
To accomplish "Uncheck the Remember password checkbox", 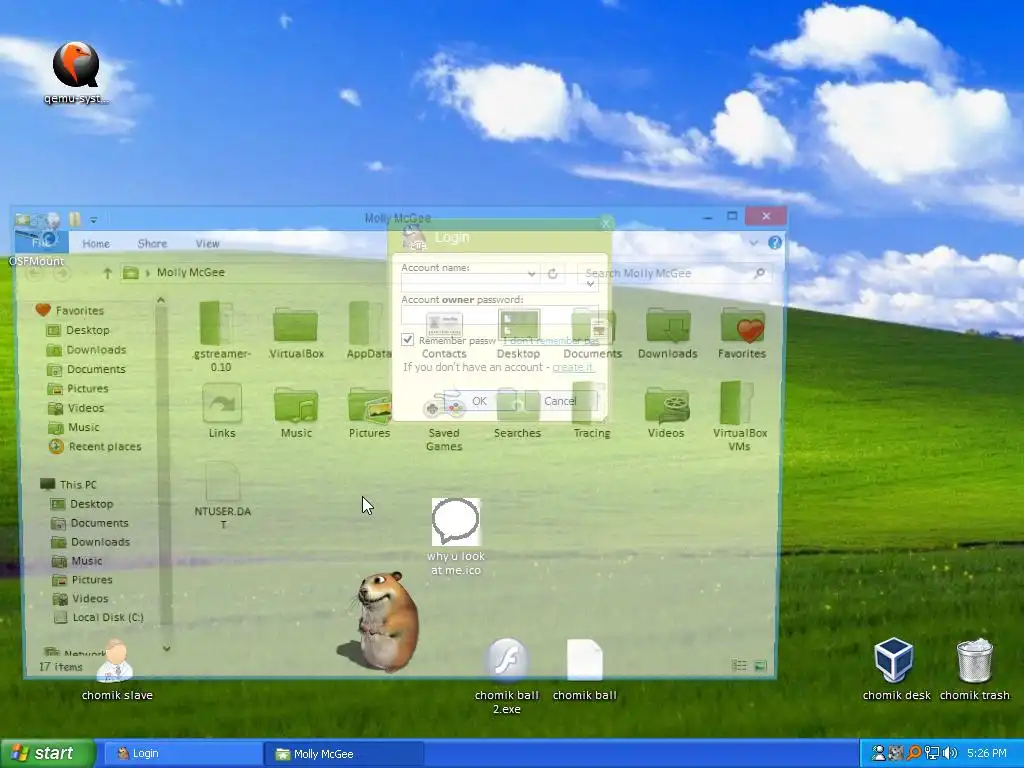I will point(408,340).
